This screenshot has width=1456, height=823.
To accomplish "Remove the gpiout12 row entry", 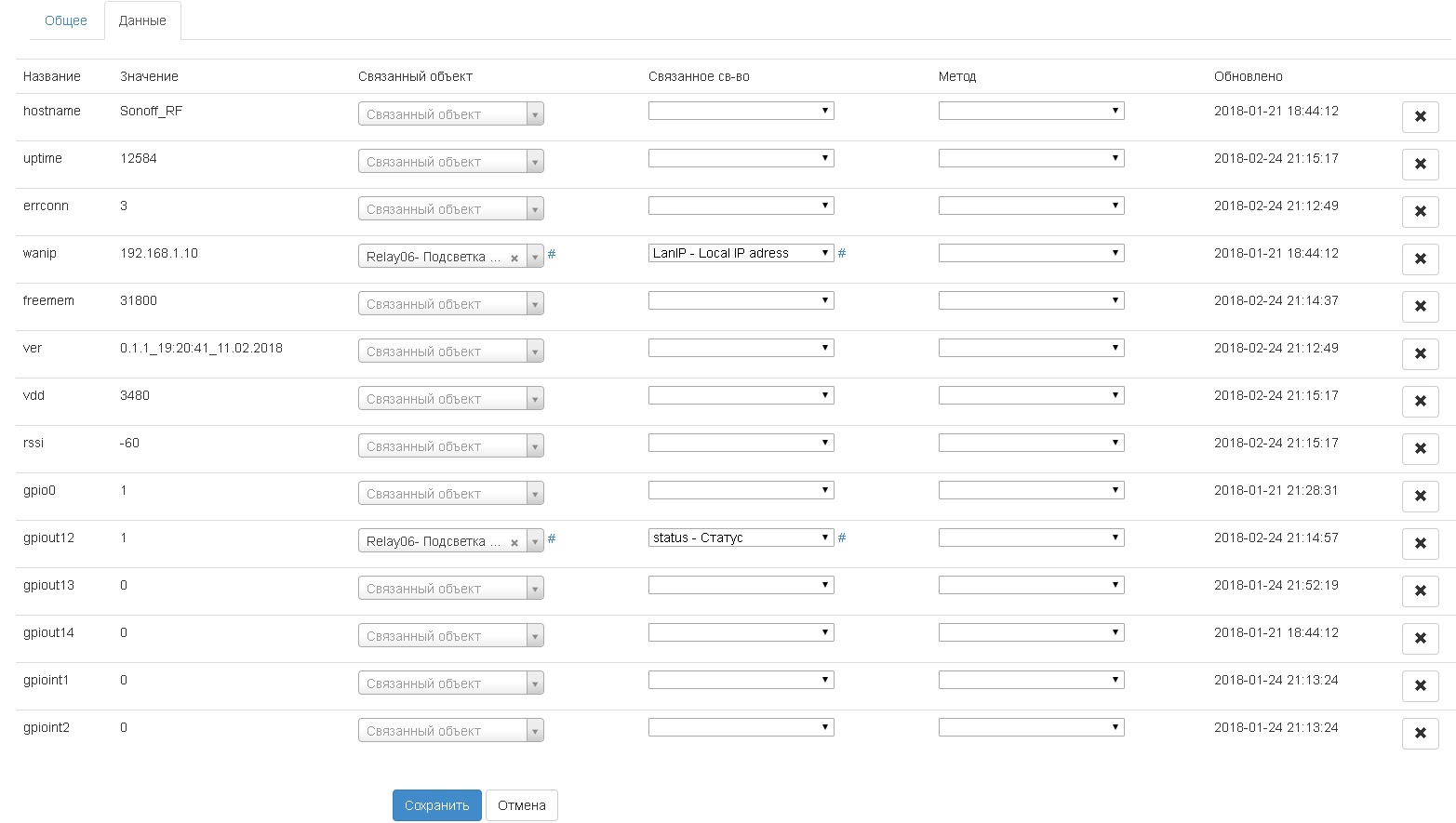I will click(1420, 544).
